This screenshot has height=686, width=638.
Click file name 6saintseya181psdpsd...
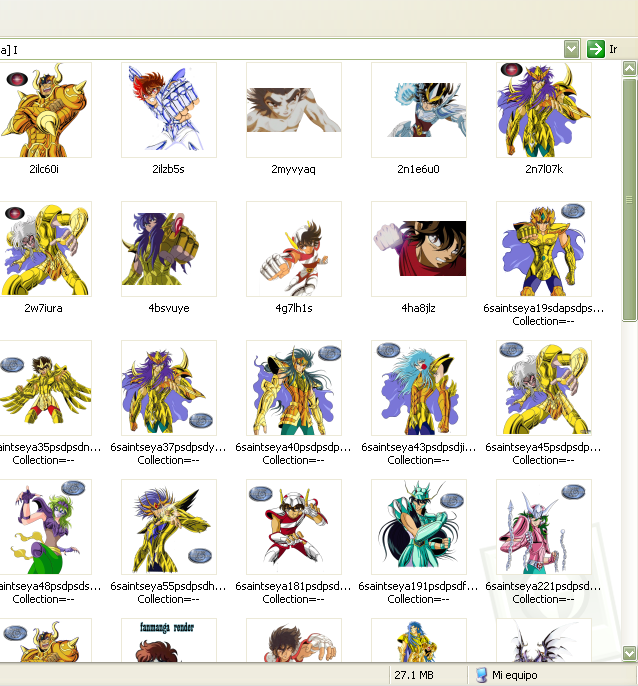(x=293, y=587)
